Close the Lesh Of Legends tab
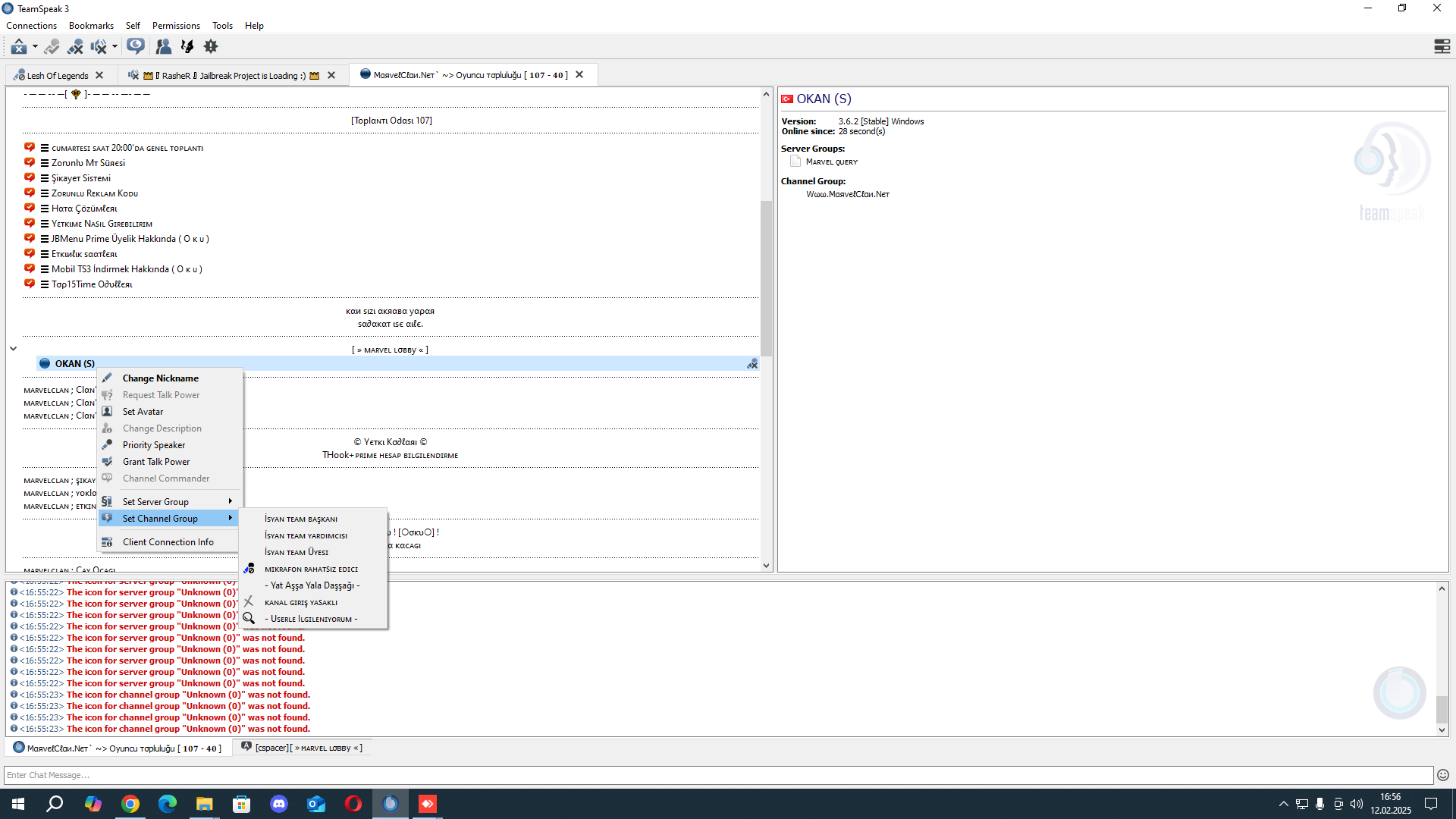Image resolution: width=1456 pixels, height=819 pixels. pyautogui.click(x=99, y=76)
